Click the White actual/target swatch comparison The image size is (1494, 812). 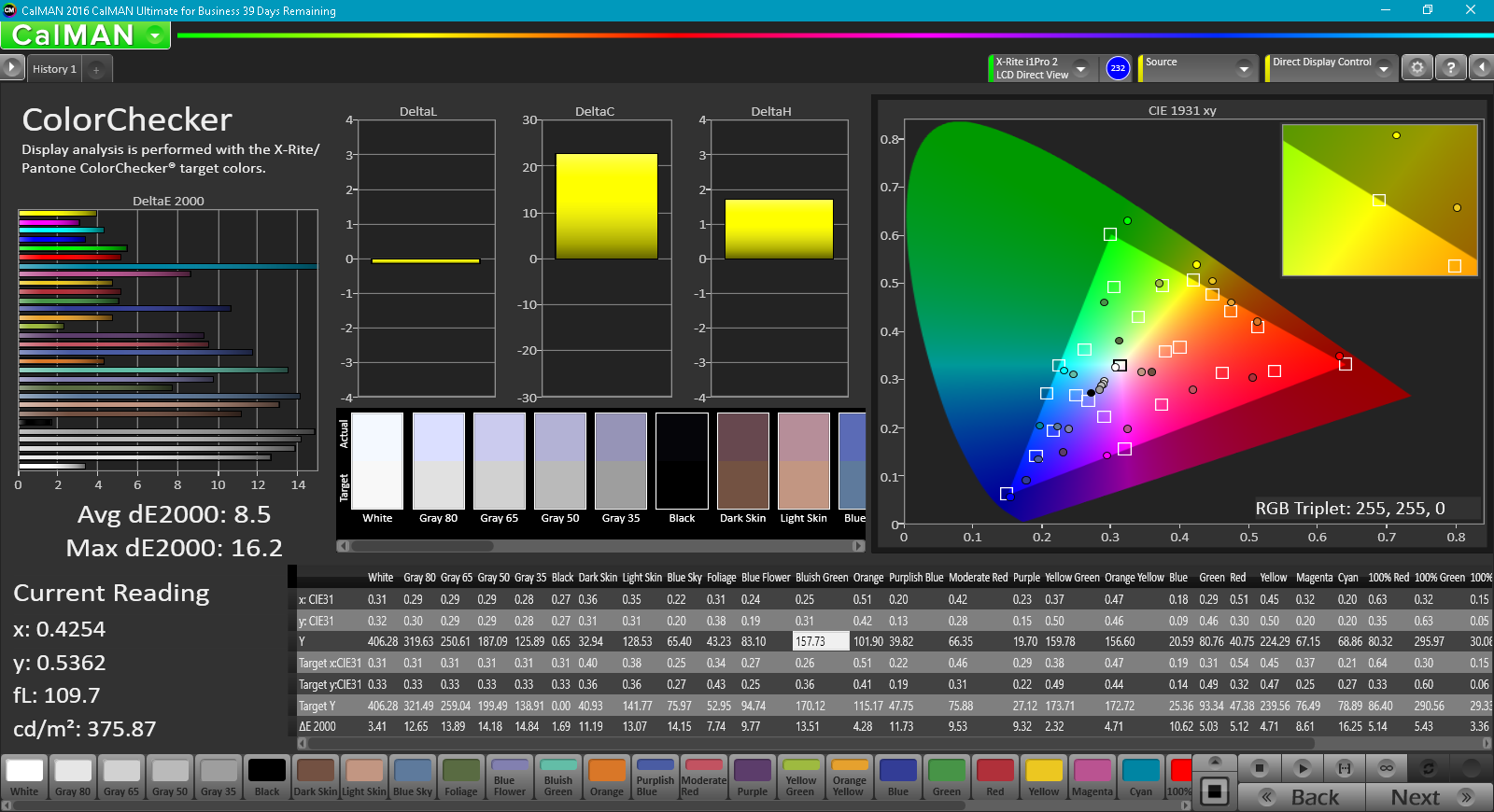point(377,461)
